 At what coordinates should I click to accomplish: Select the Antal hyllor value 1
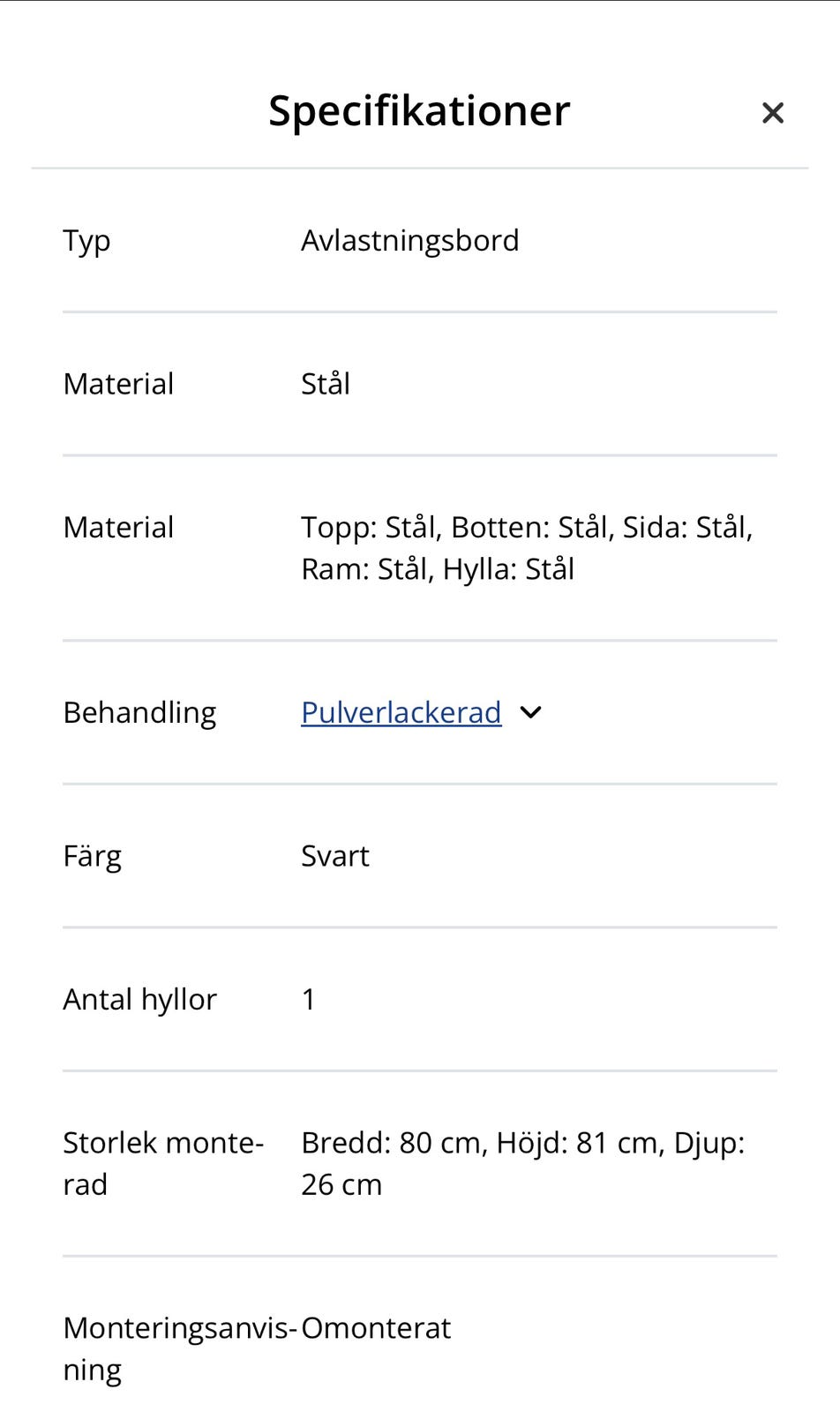(309, 999)
